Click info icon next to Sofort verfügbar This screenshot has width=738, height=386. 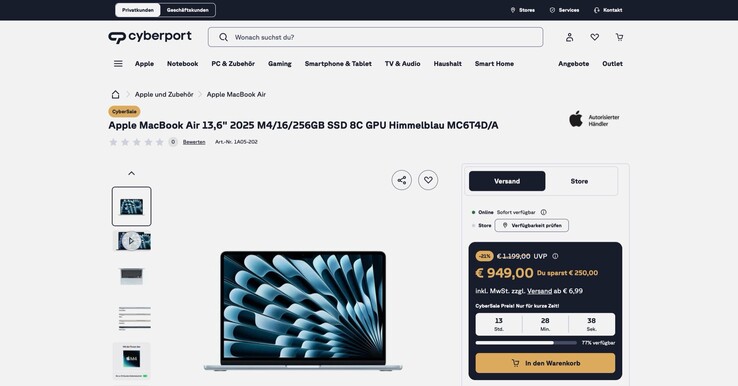pos(544,212)
